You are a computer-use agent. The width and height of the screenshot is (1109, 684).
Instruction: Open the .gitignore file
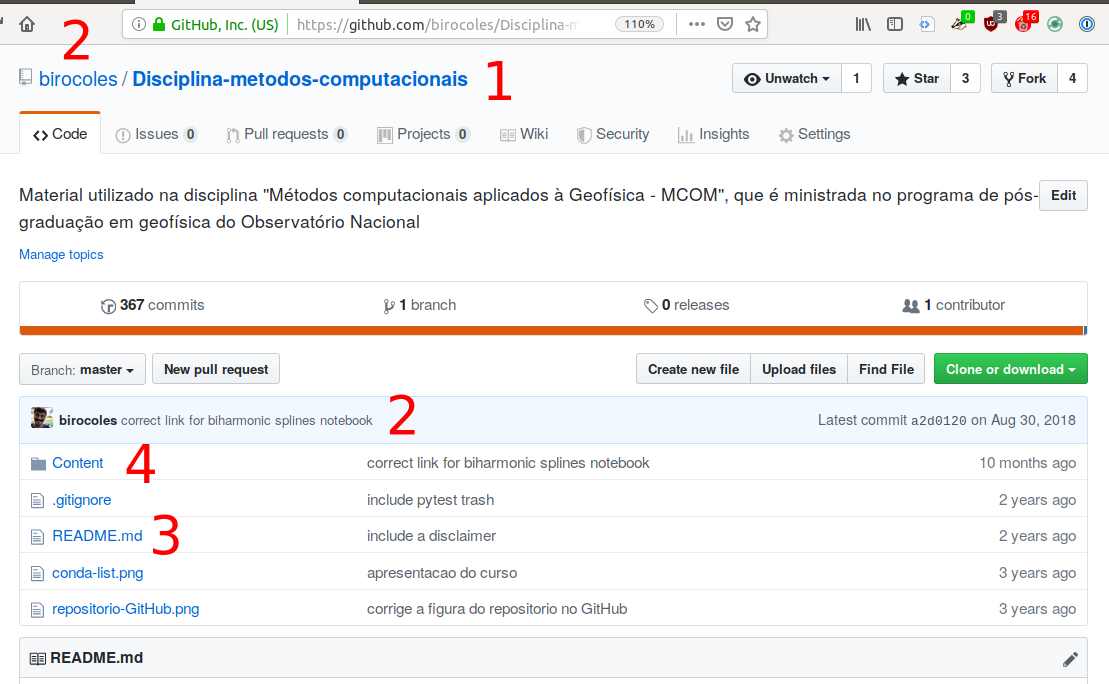tap(81, 500)
